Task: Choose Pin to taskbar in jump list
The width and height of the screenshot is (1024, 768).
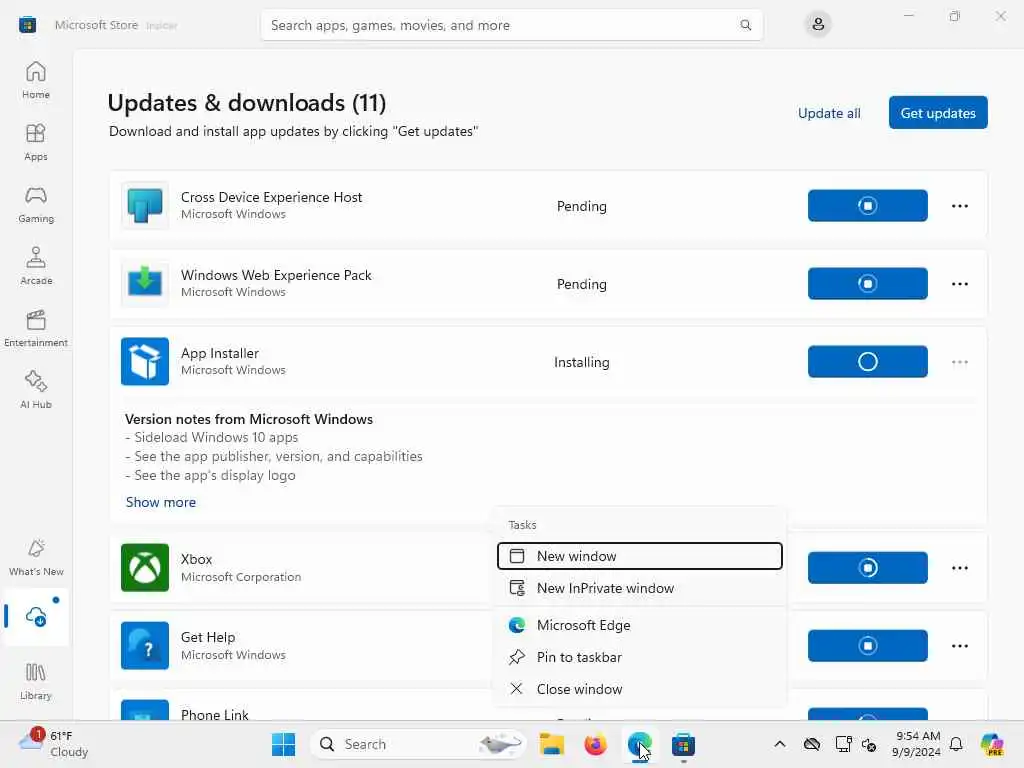Action: click(x=639, y=657)
